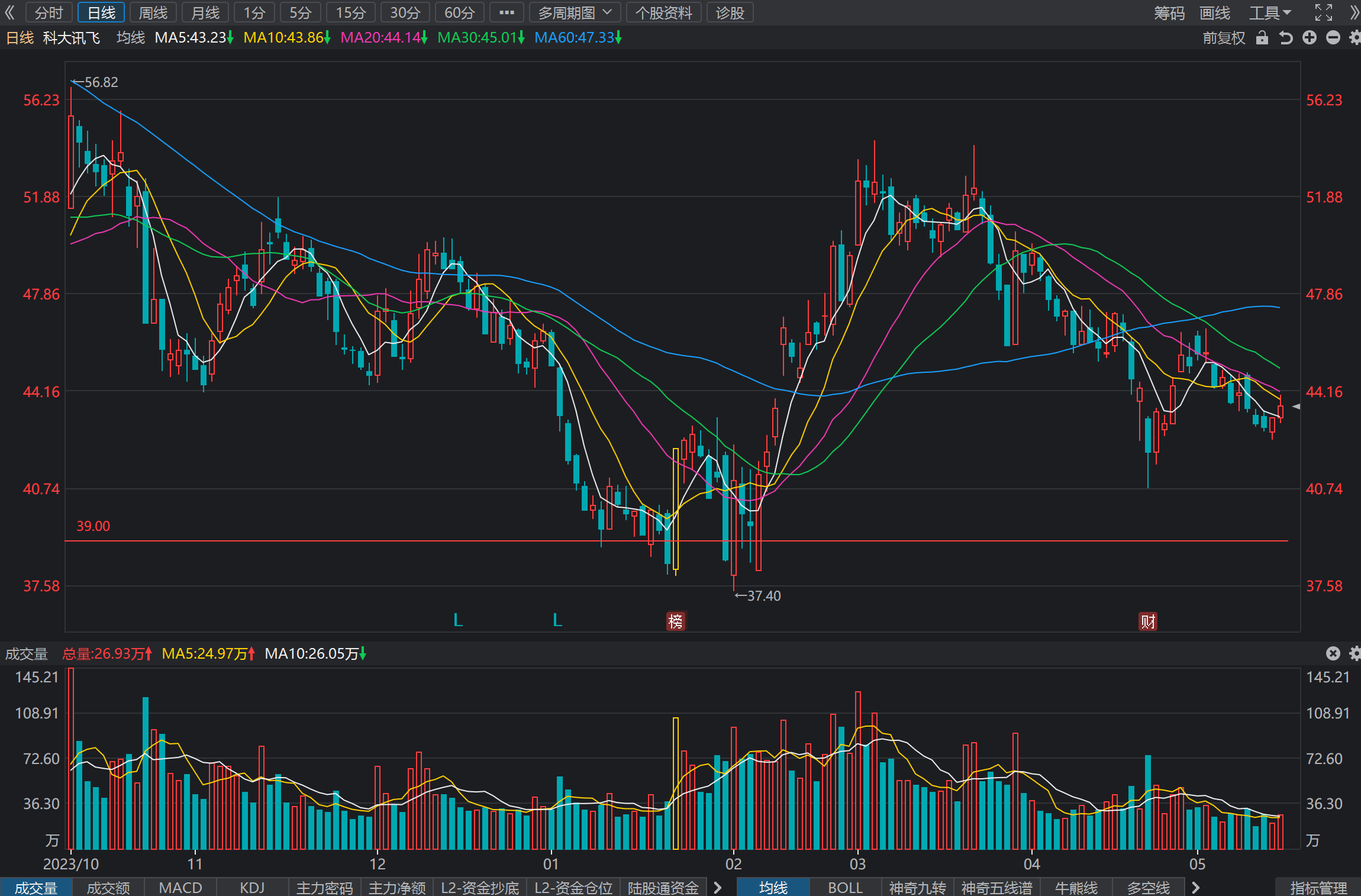
Task: Click the second L marker near January
Action: pos(557,620)
